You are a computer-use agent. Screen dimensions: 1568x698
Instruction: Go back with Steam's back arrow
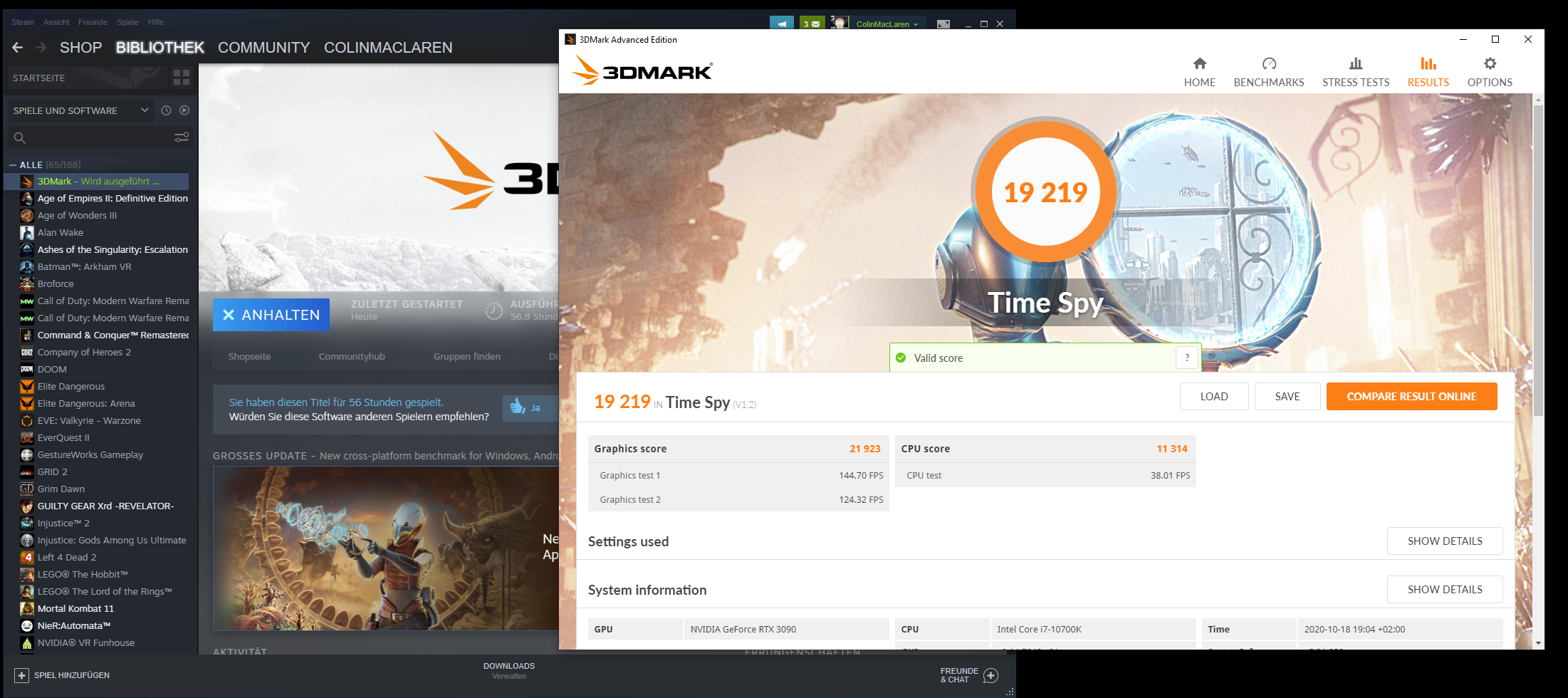pyautogui.click(x=18, y=48)
